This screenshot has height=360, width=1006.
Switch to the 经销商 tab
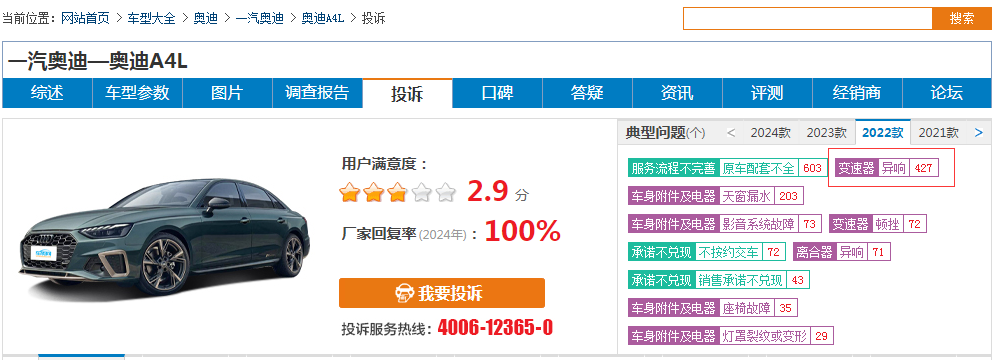tap(857, 93)
